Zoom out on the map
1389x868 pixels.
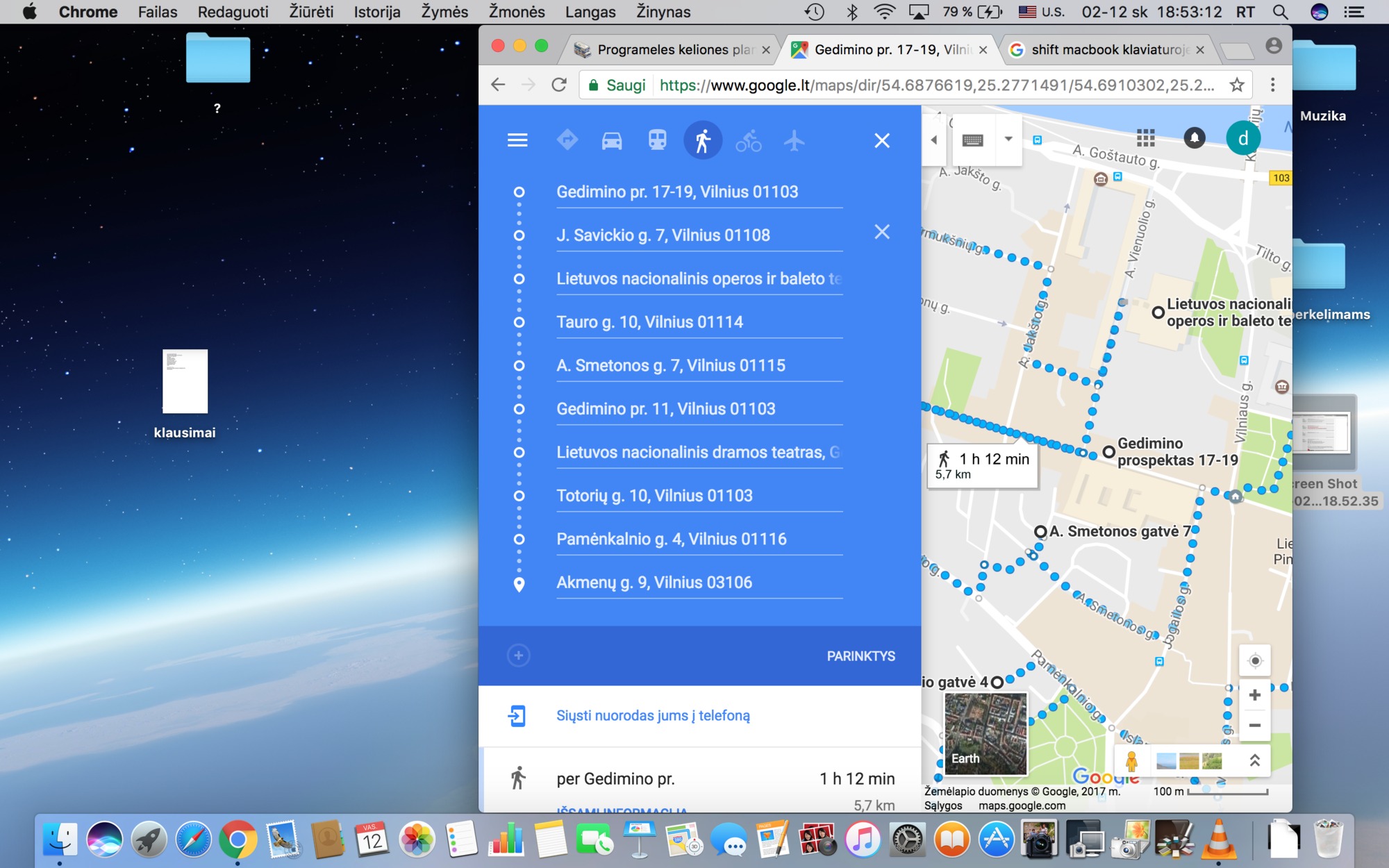1255,726
